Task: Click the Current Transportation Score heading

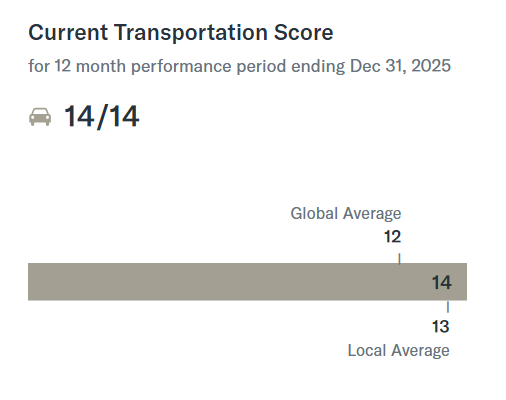Action: [181, 32]
